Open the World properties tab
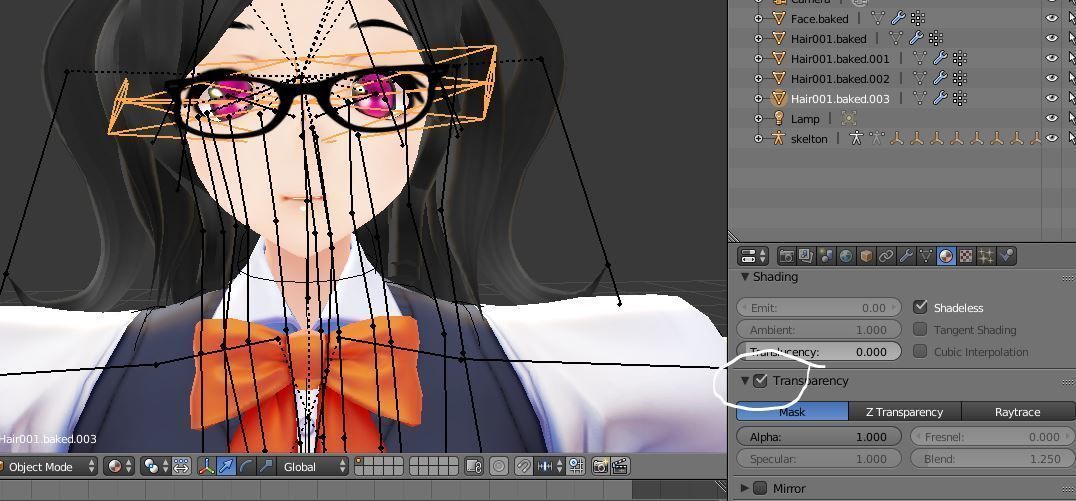Viewport: 1076px width, 501px height. tap(846, 256)
